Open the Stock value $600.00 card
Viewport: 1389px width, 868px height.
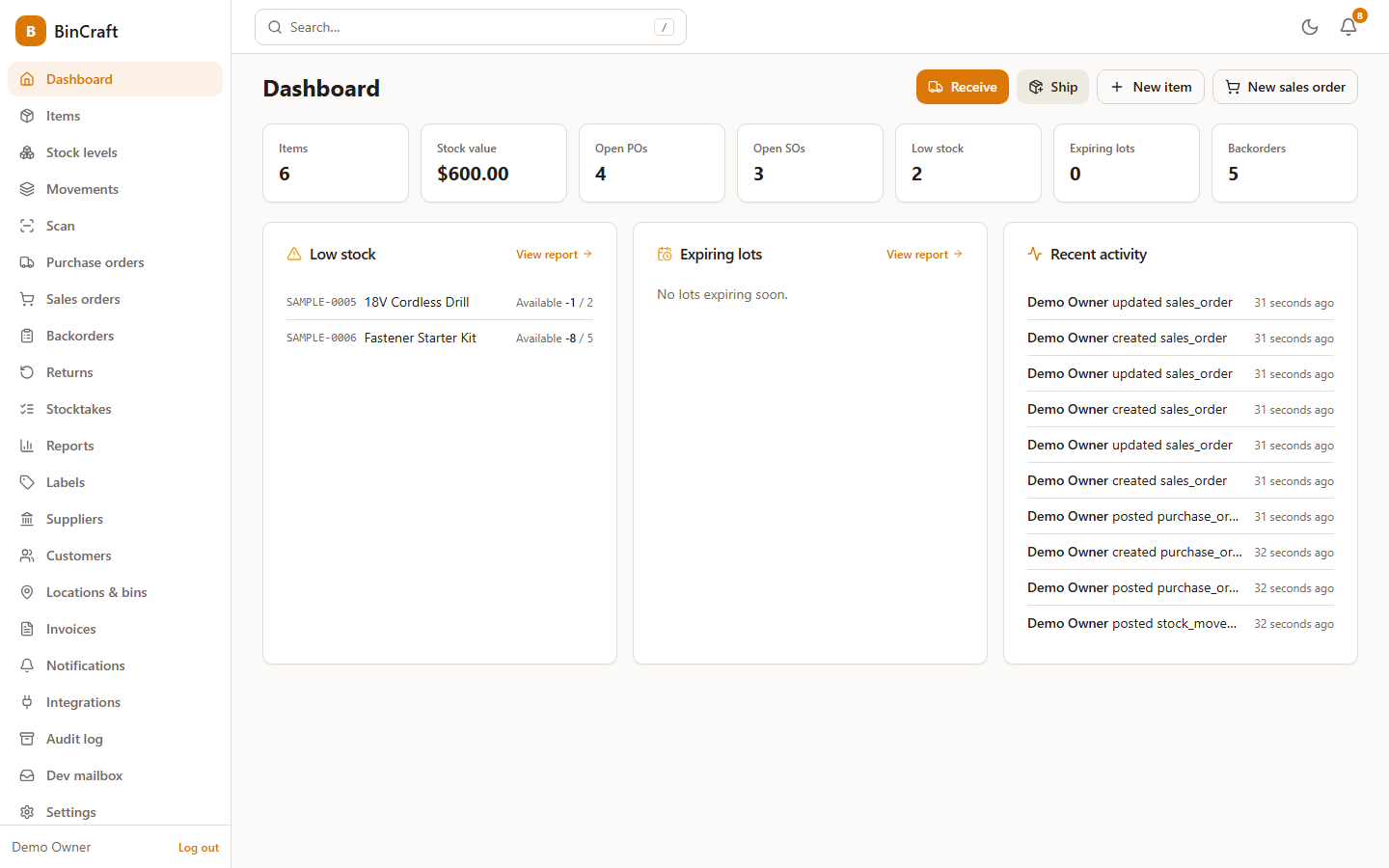494,163
